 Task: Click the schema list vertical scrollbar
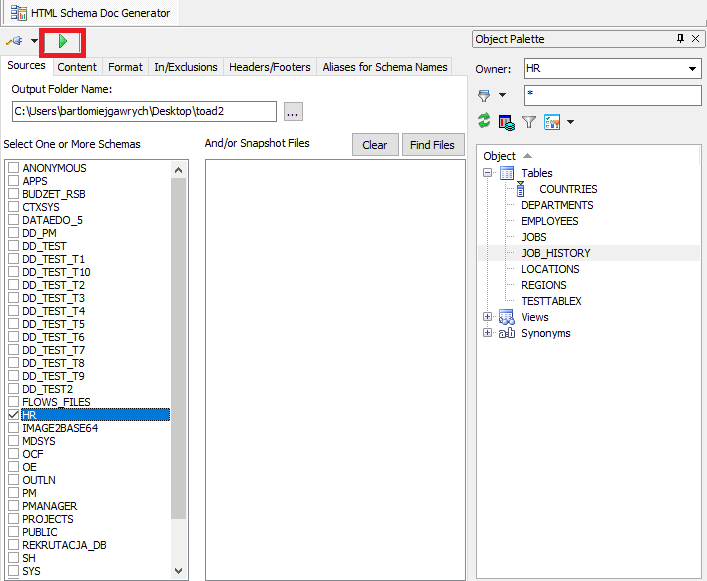click(179, 350)
